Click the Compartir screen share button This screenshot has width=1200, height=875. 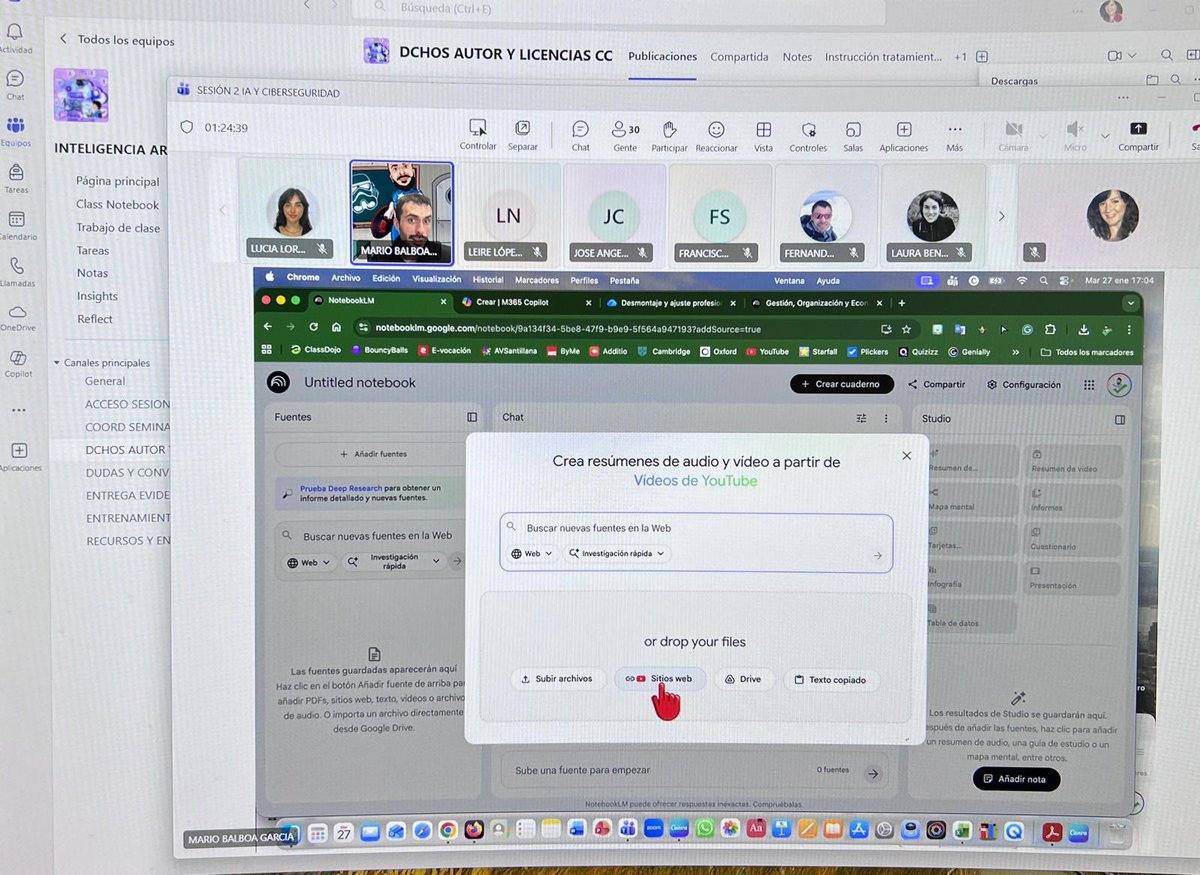[1138, 135]
